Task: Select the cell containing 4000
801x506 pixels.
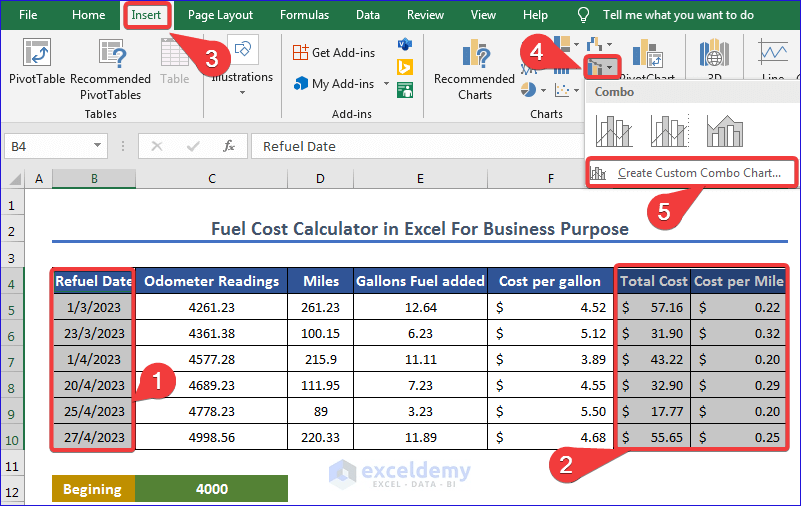Action: 211,489
